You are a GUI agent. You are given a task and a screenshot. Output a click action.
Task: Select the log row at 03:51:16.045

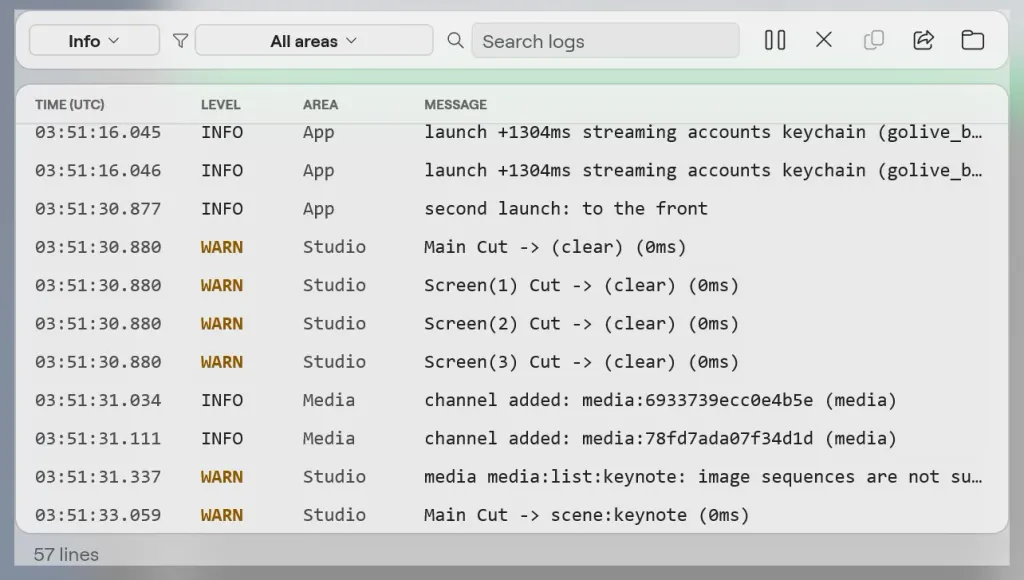click(511, 133)
